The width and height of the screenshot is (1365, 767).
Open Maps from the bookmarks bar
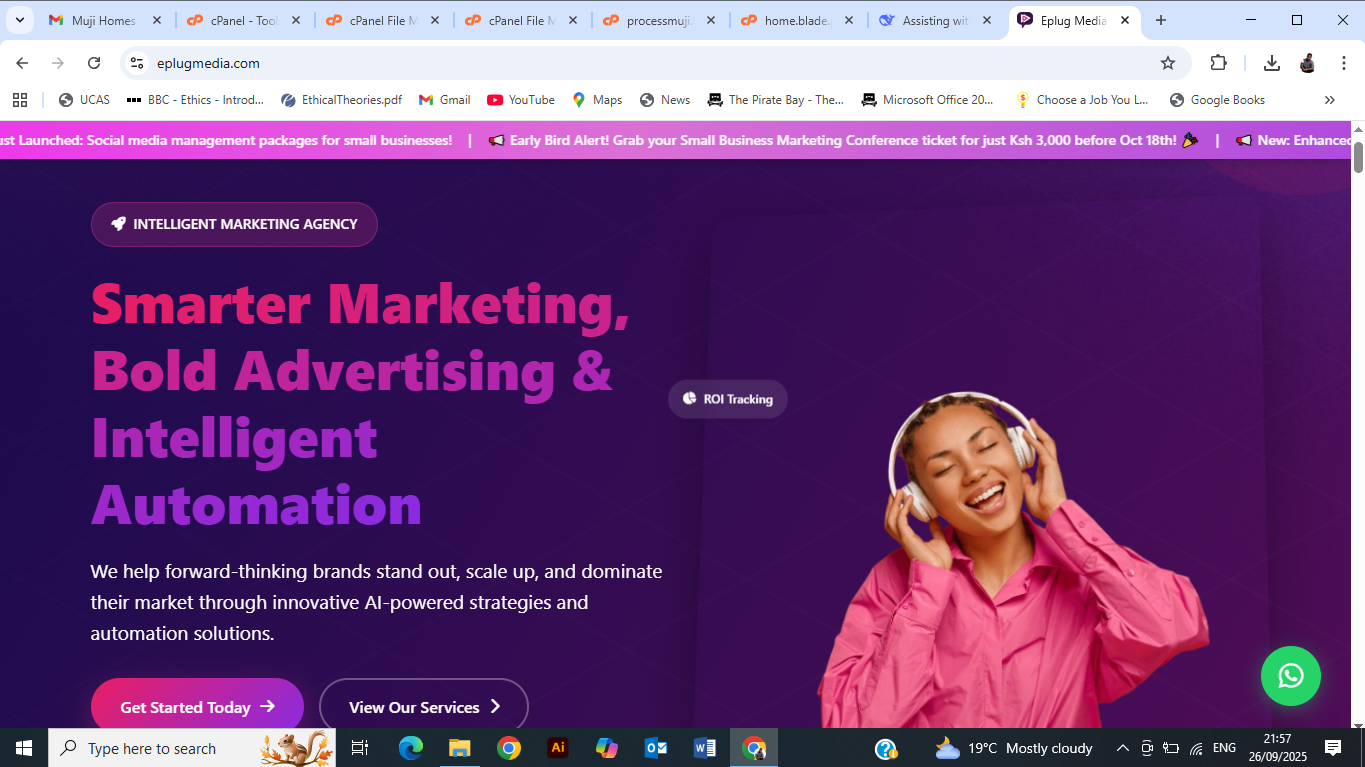pyautogui.click(x=597, y=99)
